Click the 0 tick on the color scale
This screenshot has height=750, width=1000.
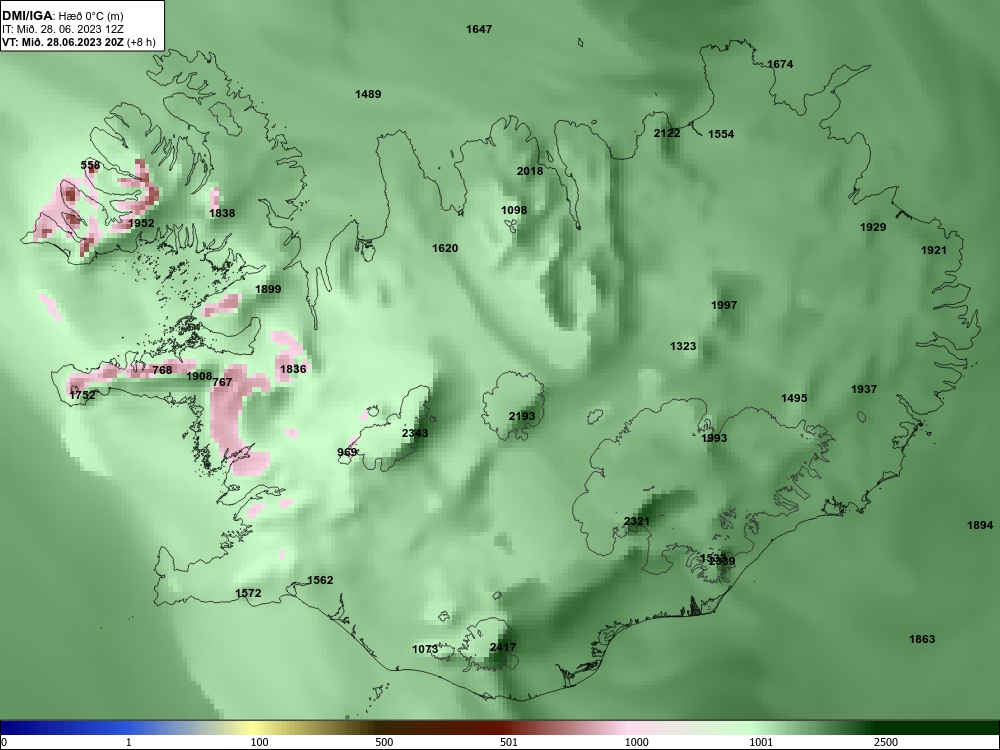click(x=4, y=743)
